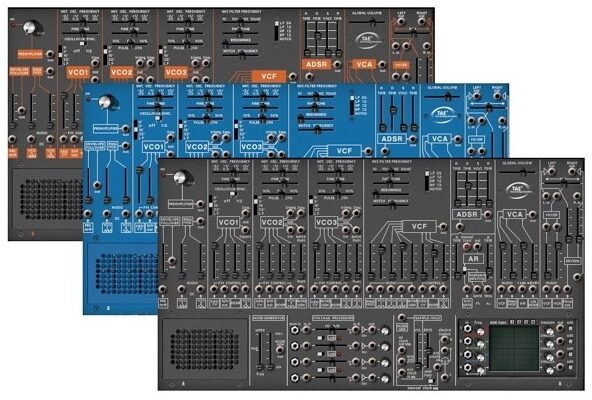This screenshot has height=400, width=592.
Task: Click VCO1 label on orange synth
Action: coord(78,72)
